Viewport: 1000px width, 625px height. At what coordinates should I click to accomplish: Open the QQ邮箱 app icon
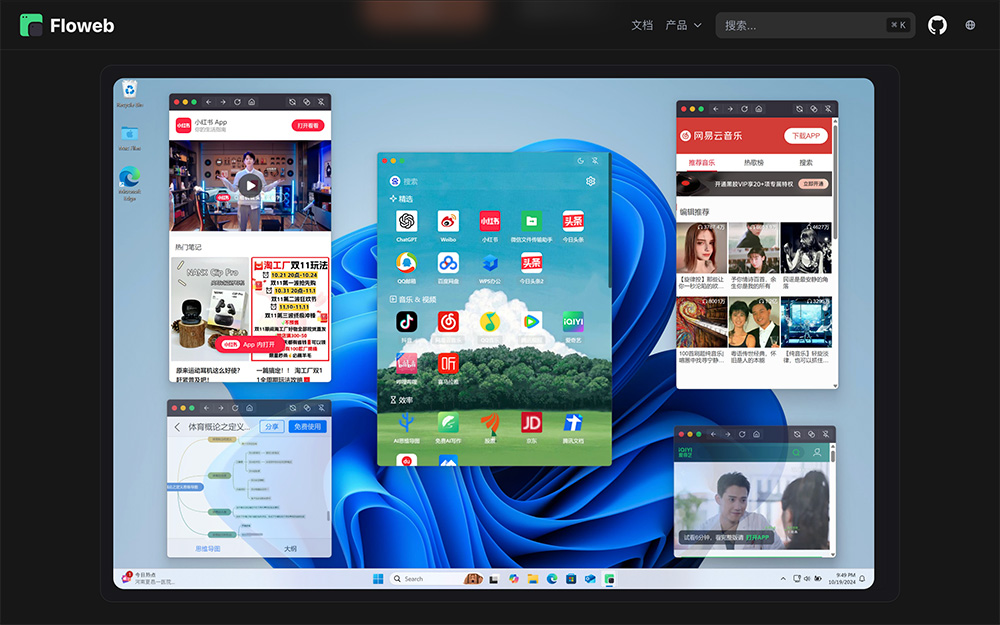pyautogui.click(x=406, y=263)
